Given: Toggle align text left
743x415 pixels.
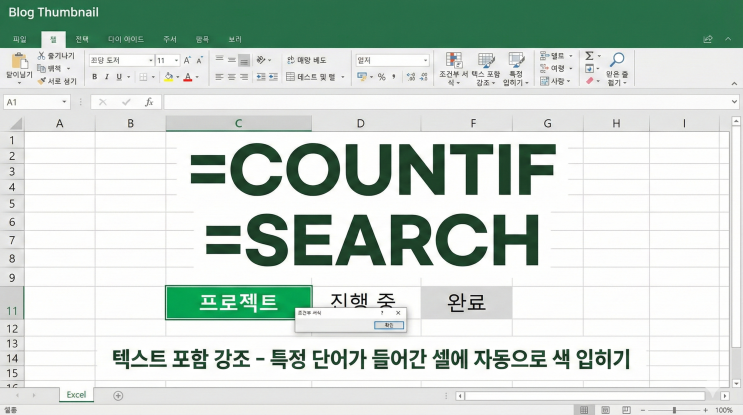Looking at the screenshot, I should [x=219, y=77].
